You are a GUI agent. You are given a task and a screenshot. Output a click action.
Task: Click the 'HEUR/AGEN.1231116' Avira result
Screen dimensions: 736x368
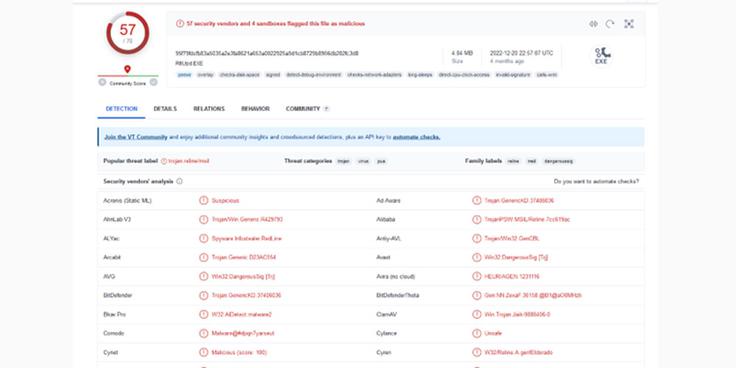[512, 276]
